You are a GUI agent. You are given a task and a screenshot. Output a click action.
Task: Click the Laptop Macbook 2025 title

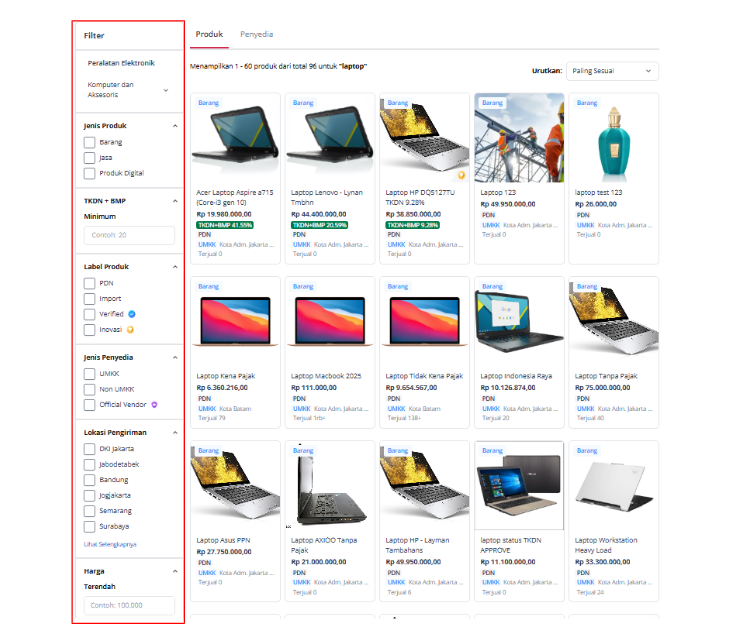[x=326, y=376]
